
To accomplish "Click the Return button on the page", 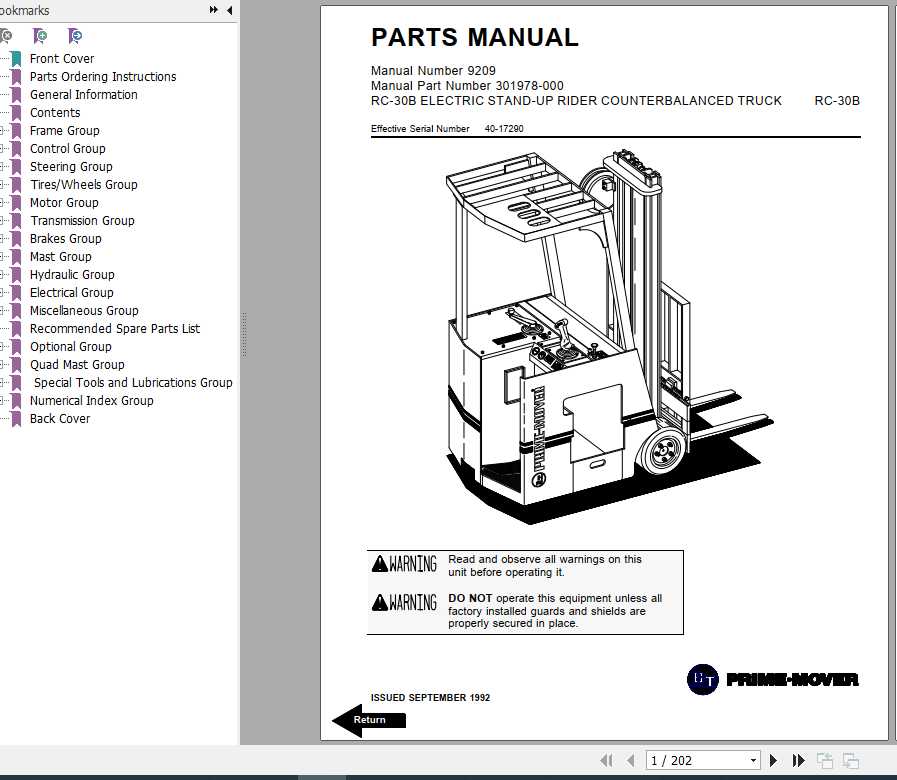I will click(x=369, y=719).
